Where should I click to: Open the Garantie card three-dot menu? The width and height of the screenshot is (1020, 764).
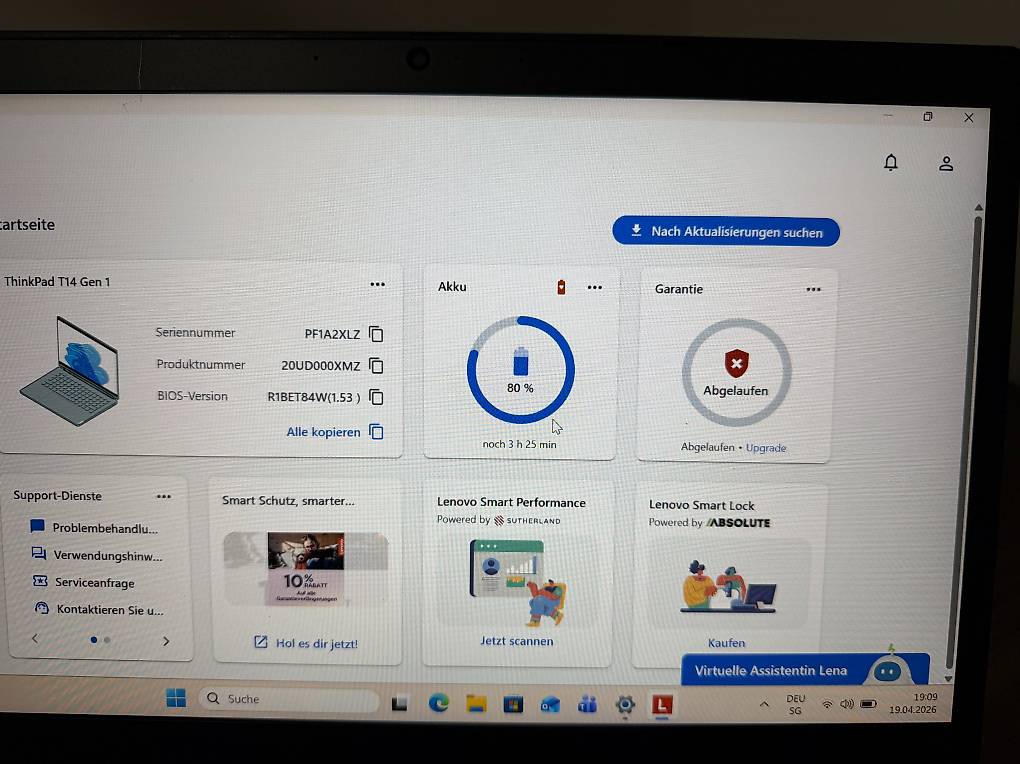point(813,290)
